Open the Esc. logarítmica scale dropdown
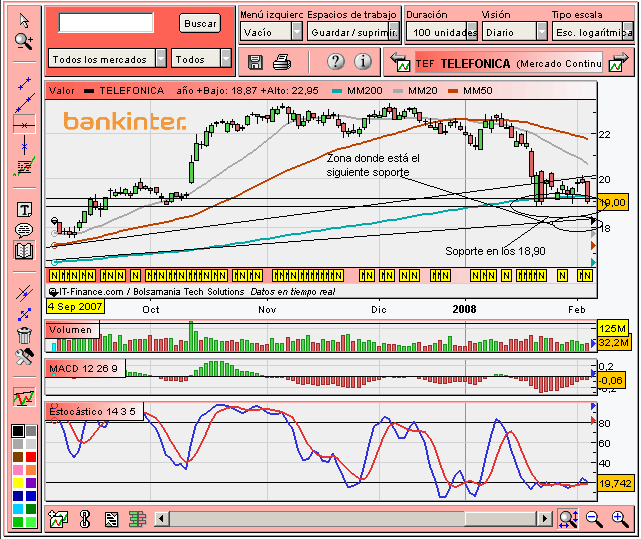This screenshot has height=539, width=641. [x=592, y=31]
